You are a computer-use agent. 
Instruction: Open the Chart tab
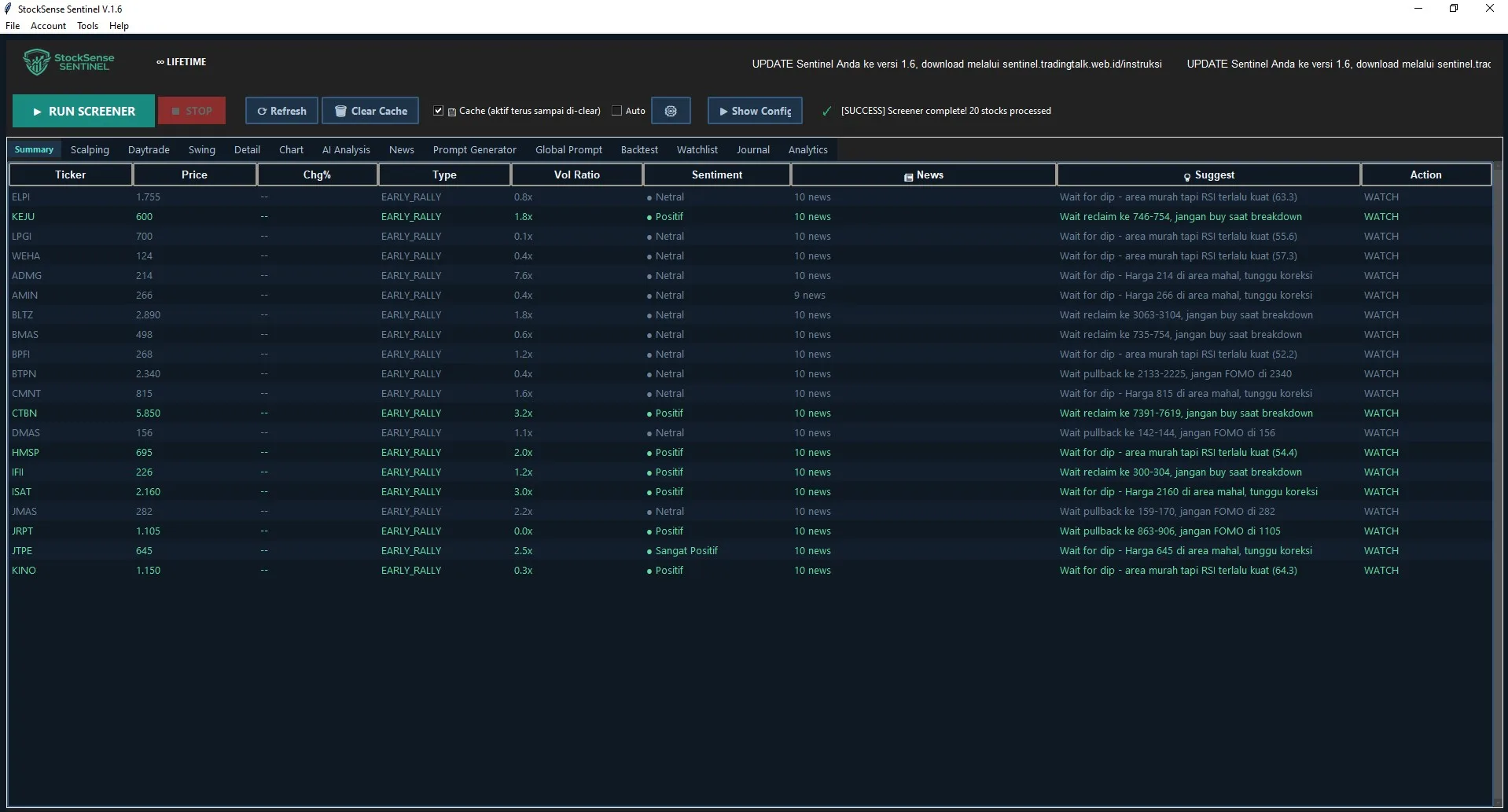coord(291,149)
